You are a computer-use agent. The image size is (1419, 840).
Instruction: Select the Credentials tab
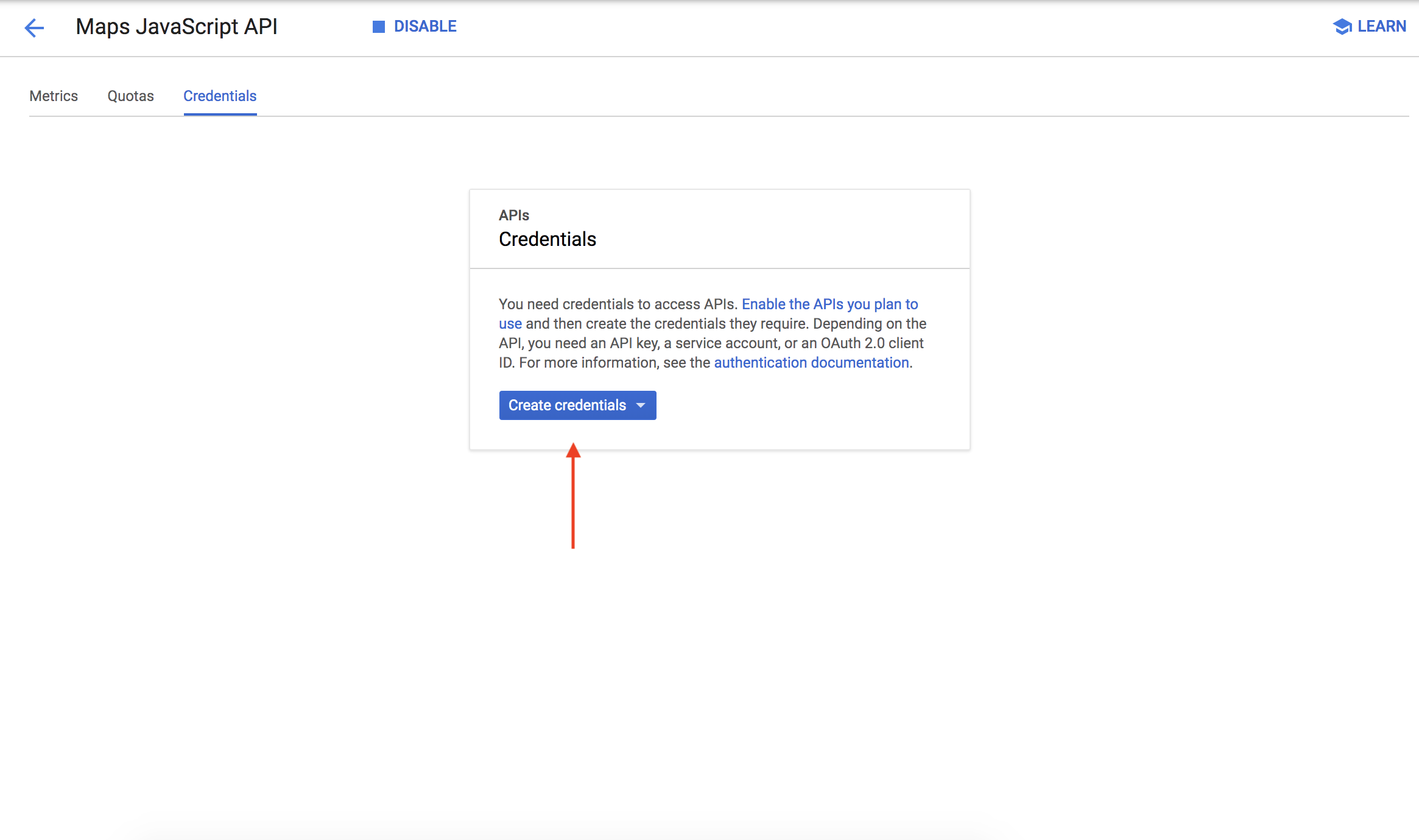220,96
